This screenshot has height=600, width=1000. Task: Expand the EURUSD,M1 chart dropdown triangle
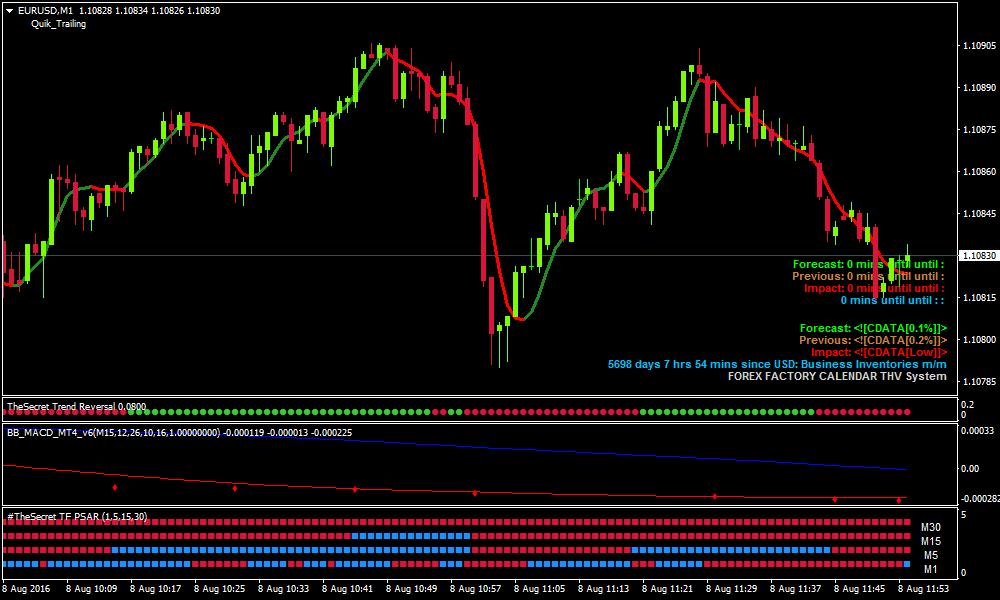tap(8, 12)
